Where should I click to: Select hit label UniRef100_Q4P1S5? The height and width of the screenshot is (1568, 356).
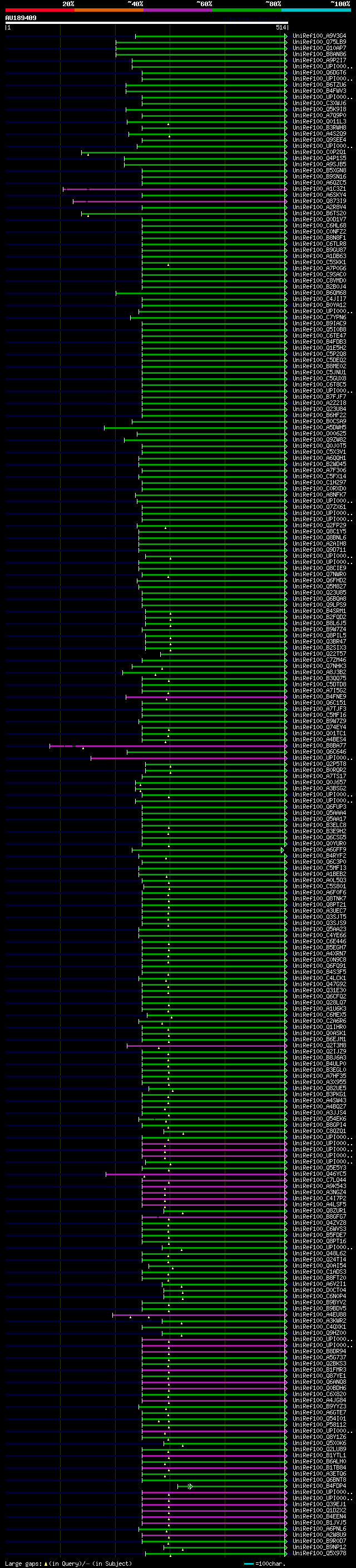pos(319,159)
